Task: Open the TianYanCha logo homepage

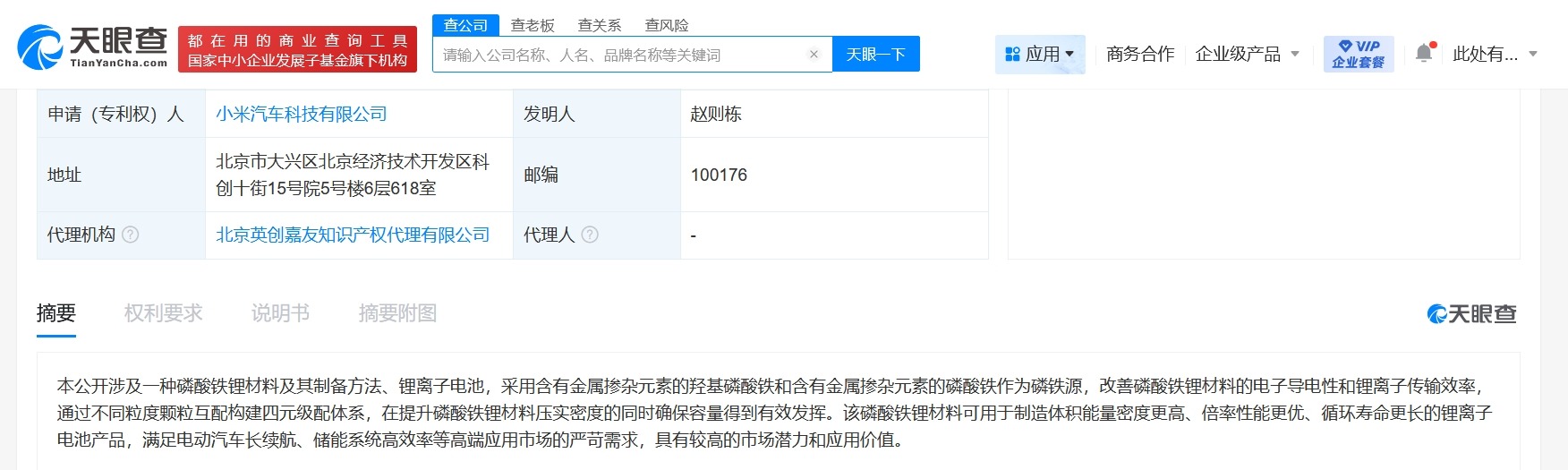Action: (92, 47)
